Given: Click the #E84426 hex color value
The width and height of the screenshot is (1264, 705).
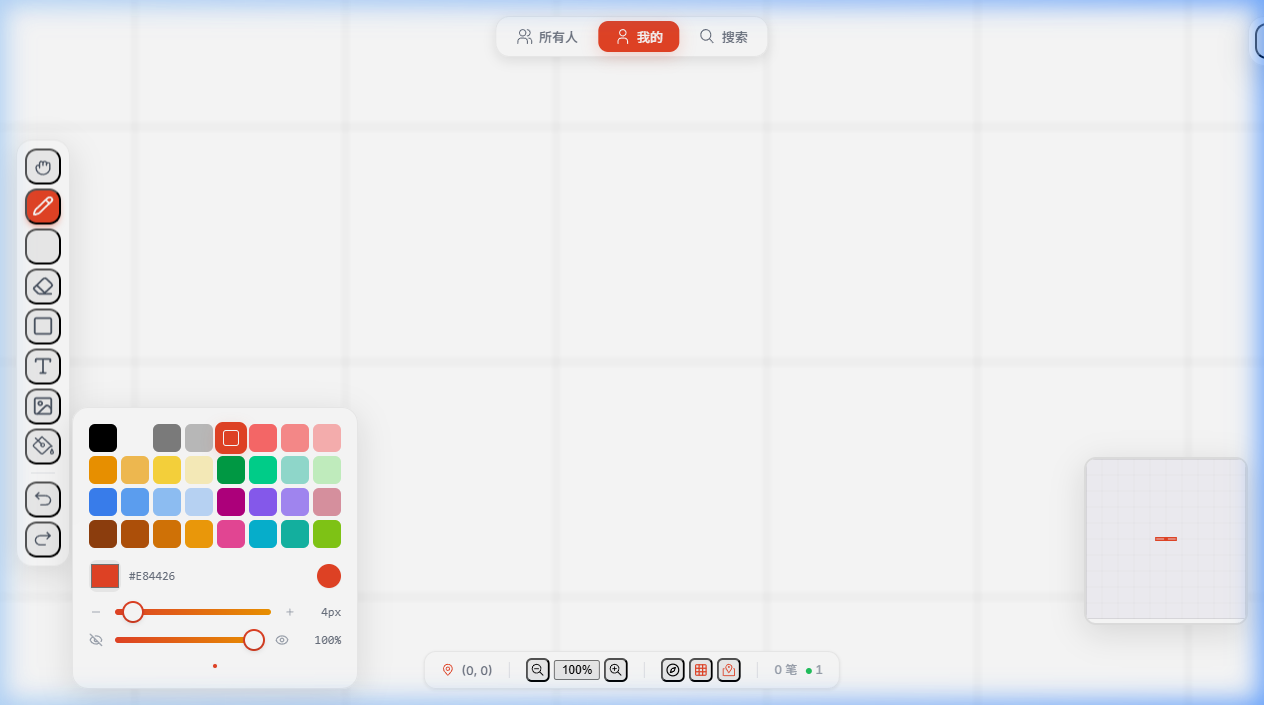Looking at the screenshot, I should [152, 576].
